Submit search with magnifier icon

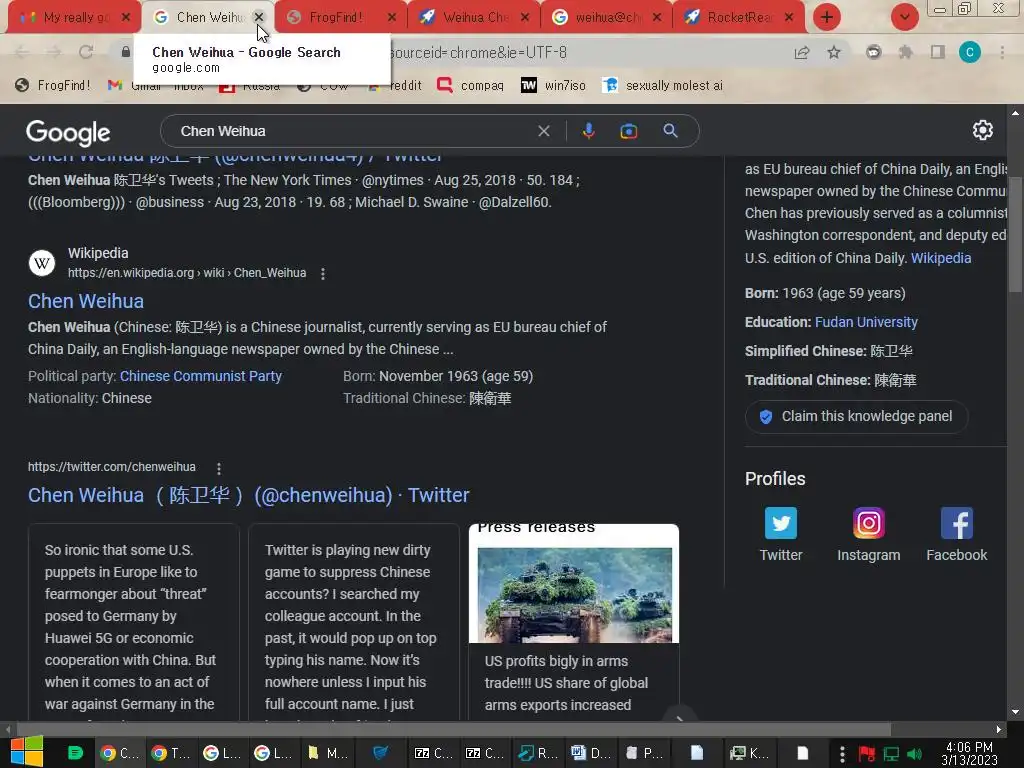tap(670, 131)
